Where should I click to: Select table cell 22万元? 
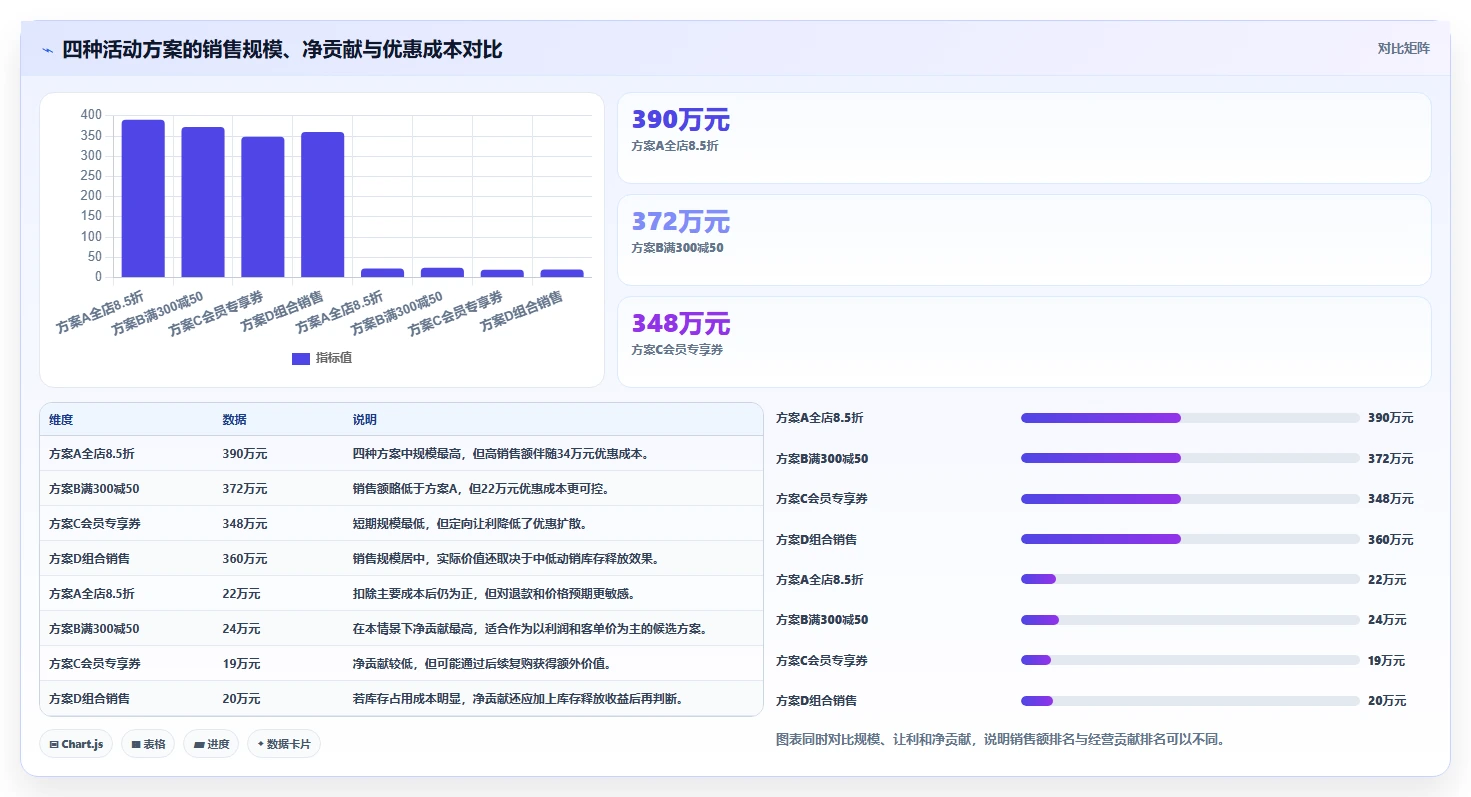pos(241,594)
